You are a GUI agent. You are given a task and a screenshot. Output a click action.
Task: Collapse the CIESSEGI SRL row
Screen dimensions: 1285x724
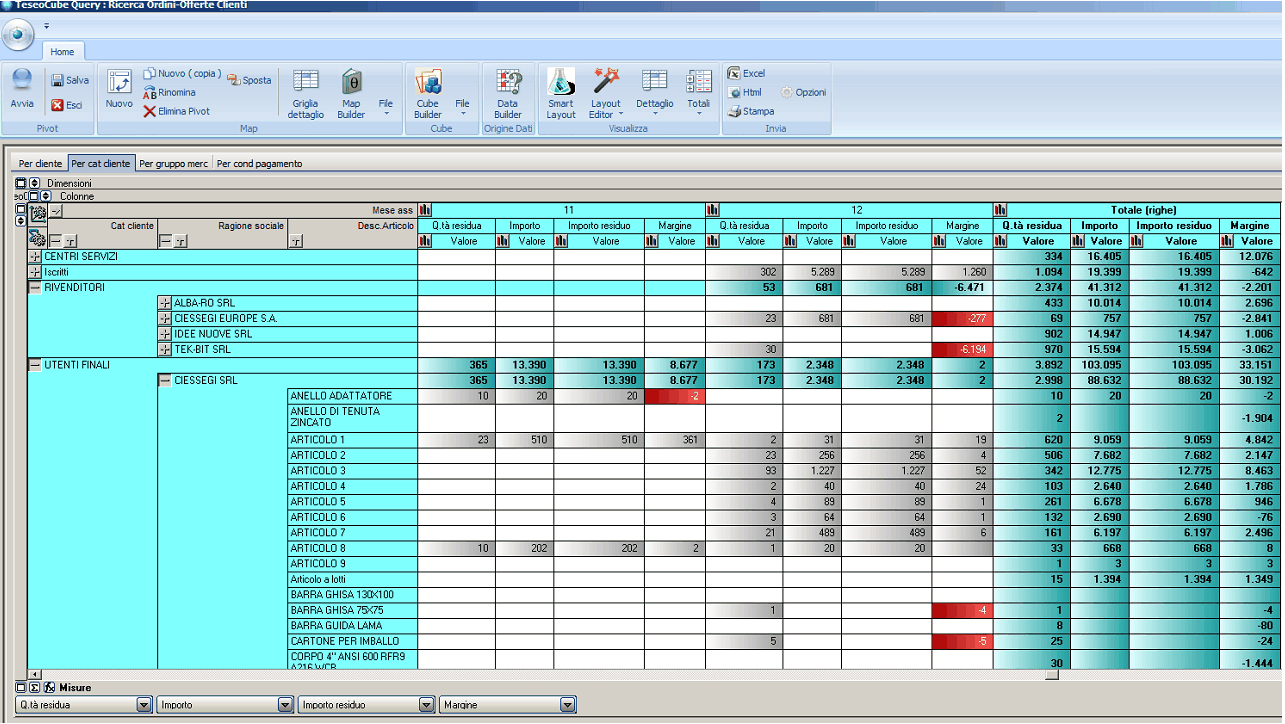click(166, 380)
